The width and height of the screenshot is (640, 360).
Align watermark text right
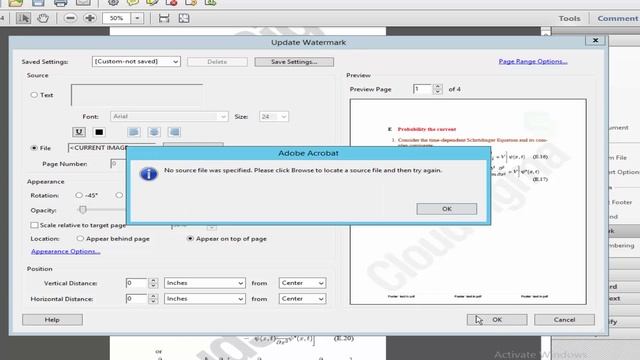click(x=174, y=132)
